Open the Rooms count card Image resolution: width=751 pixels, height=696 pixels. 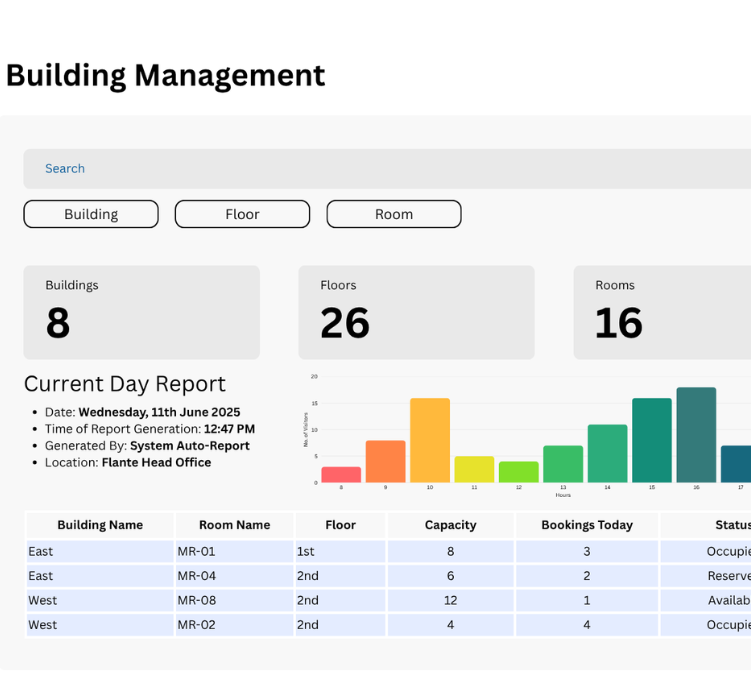[662, 312]
